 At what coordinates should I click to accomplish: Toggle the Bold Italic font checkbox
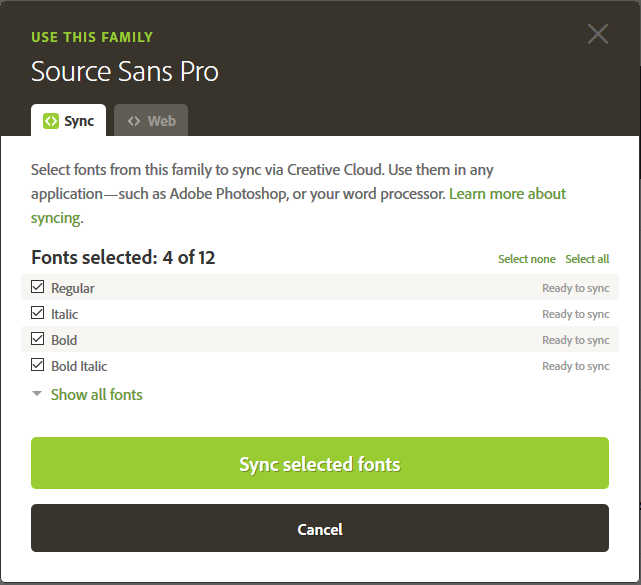coord(38,365)
